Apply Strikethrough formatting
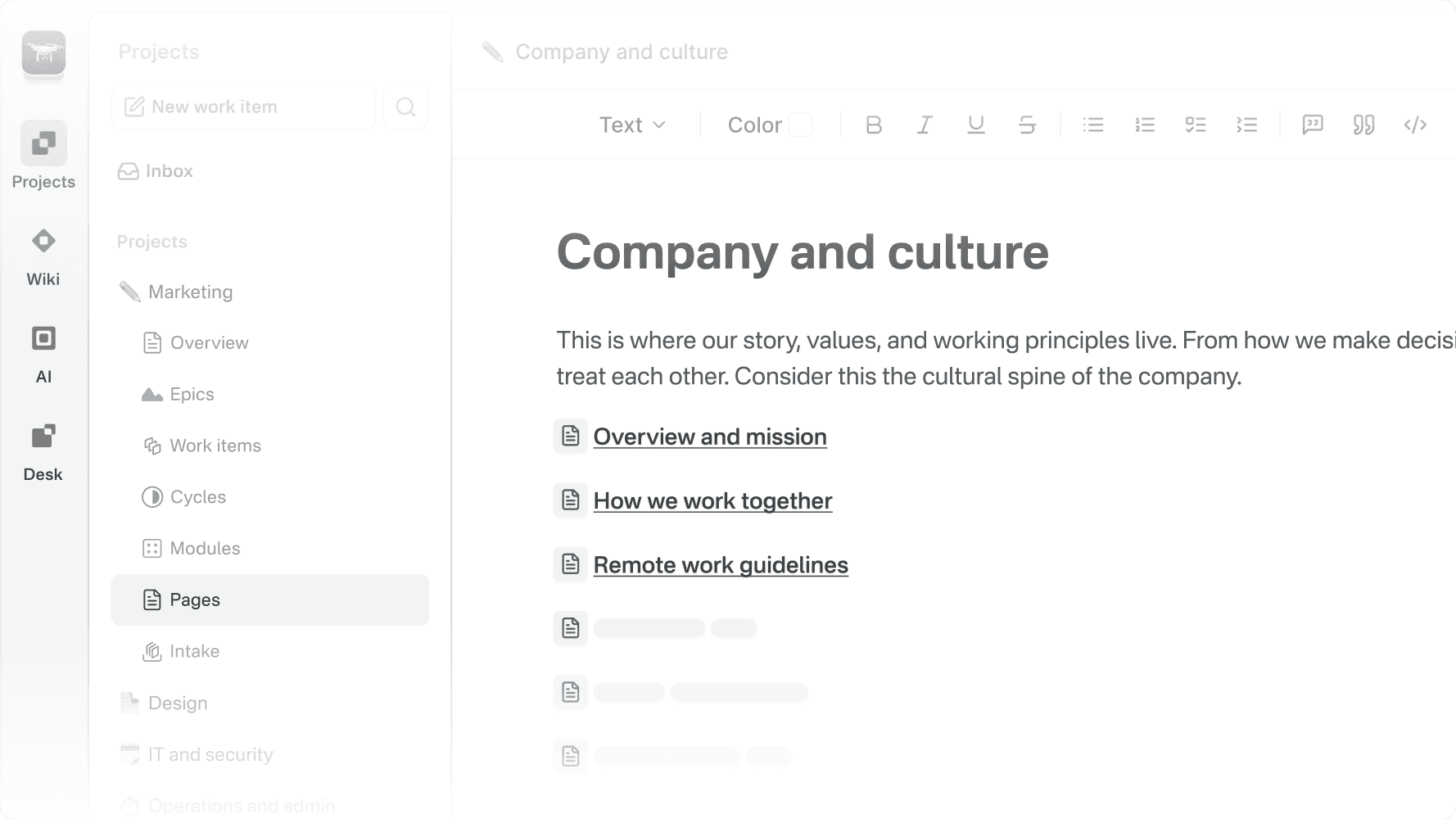This screenshot has width=1456, height=819. 1027,124
